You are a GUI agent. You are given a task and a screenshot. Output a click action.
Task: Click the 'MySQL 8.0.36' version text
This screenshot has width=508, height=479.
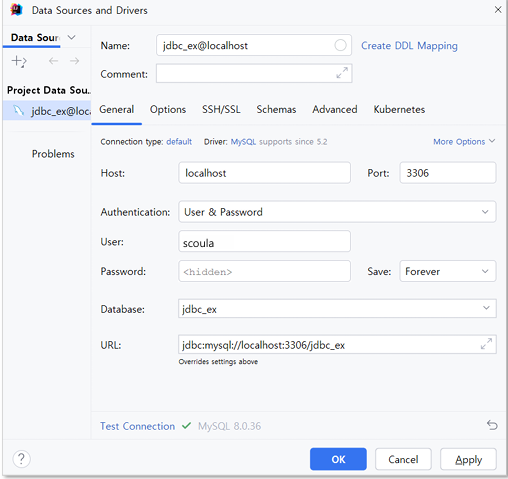[230, 426]
